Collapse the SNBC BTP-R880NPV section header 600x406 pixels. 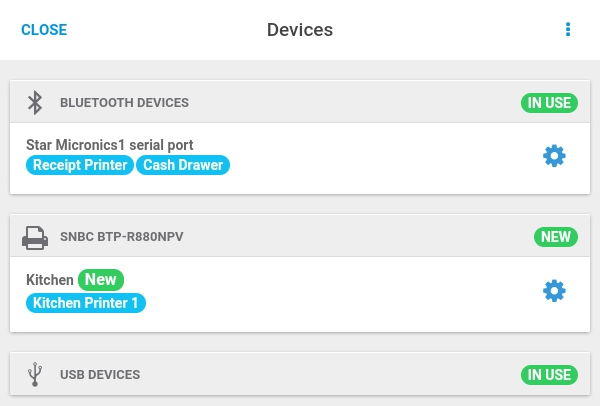(300, 236)
